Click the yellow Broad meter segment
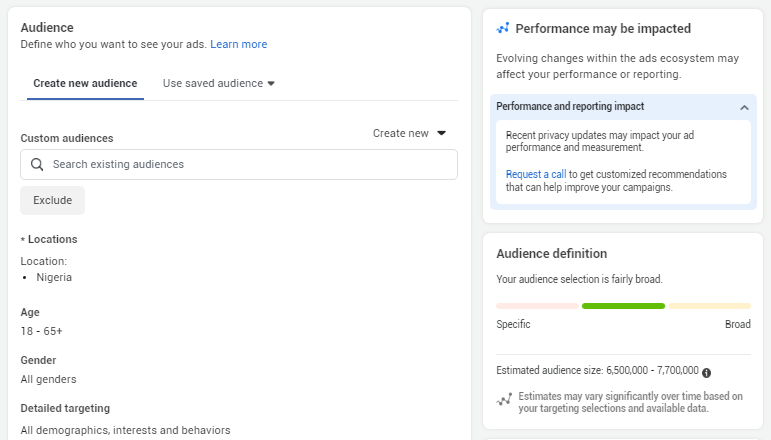The width and height of the screenshot is (771, 440). coord(710,306)
